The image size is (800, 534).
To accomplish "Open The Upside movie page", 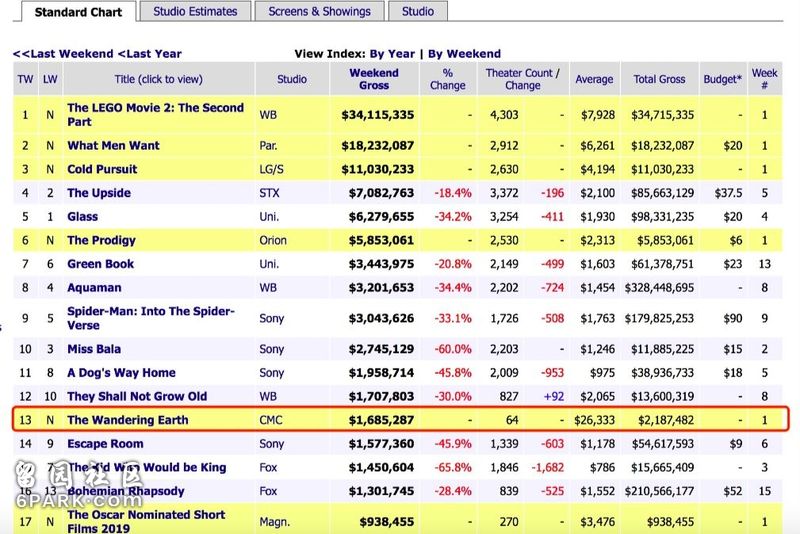I will coord(99,193).
